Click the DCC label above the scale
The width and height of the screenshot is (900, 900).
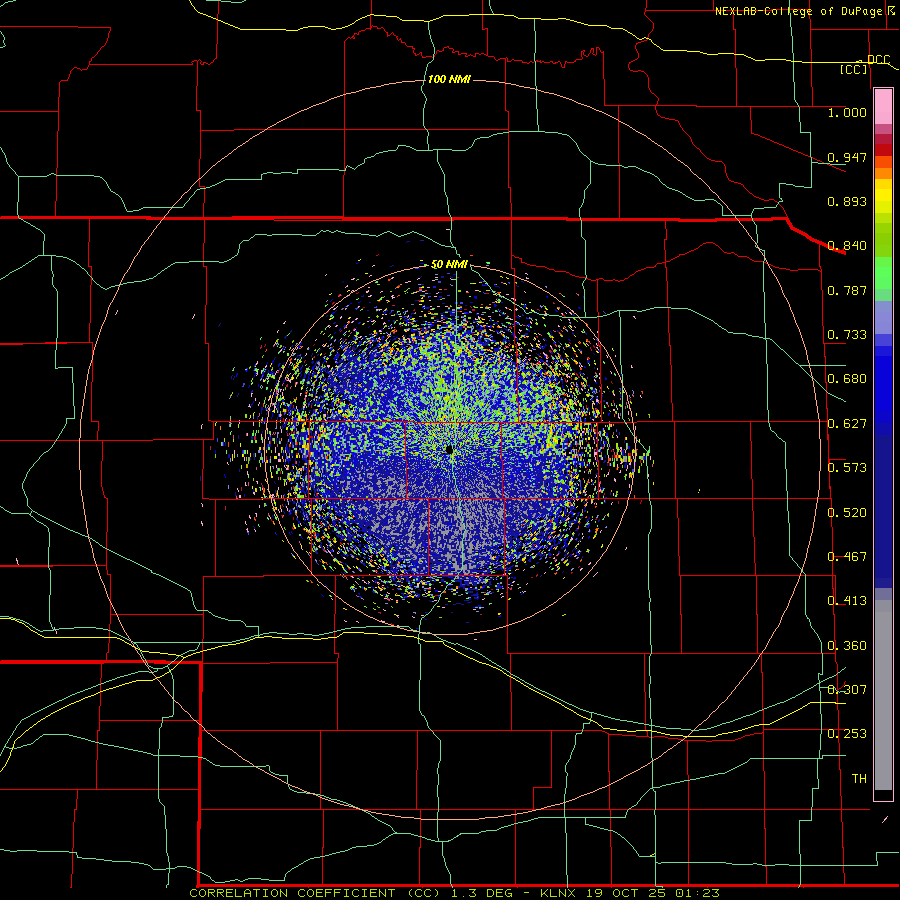[878, 59]
